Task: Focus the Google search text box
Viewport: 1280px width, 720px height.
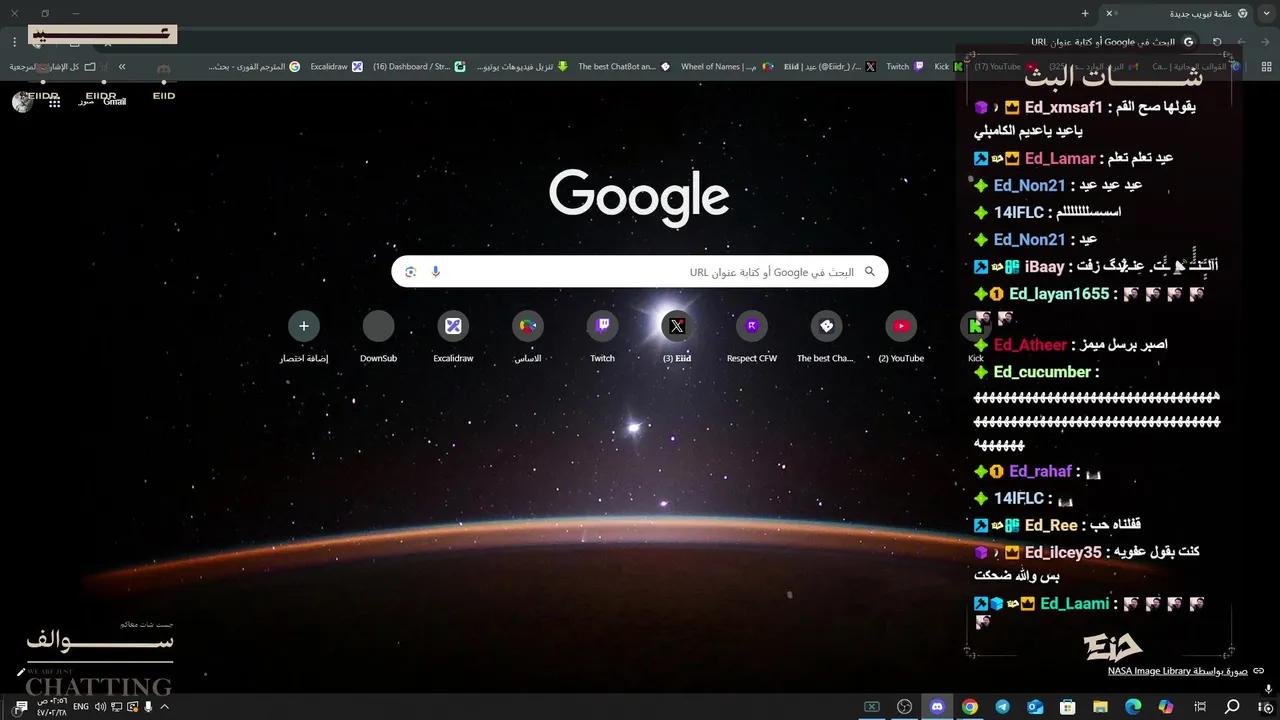Action: click(640, 272)
